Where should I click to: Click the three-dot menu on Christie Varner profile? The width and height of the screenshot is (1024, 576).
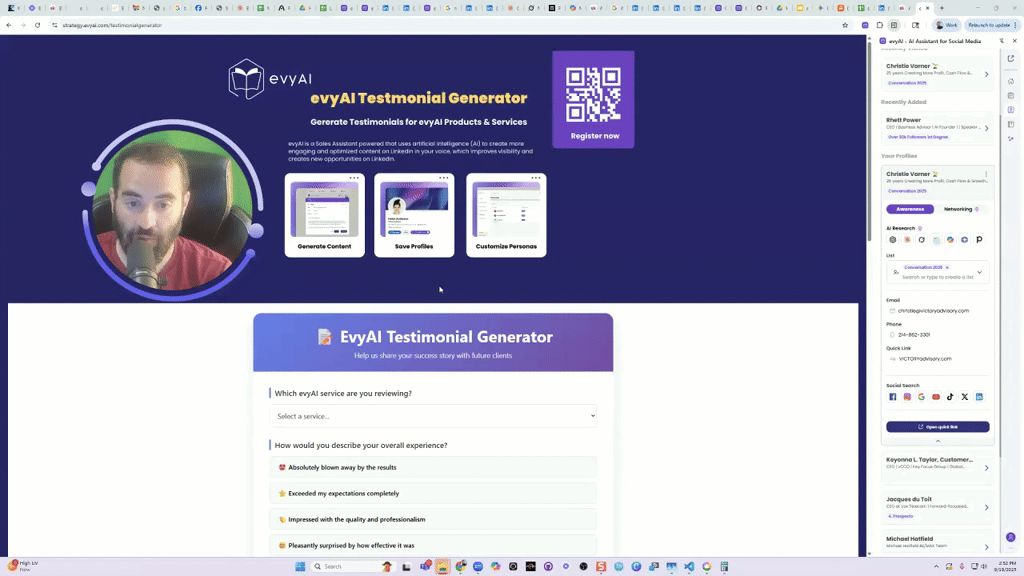point(986,174)
